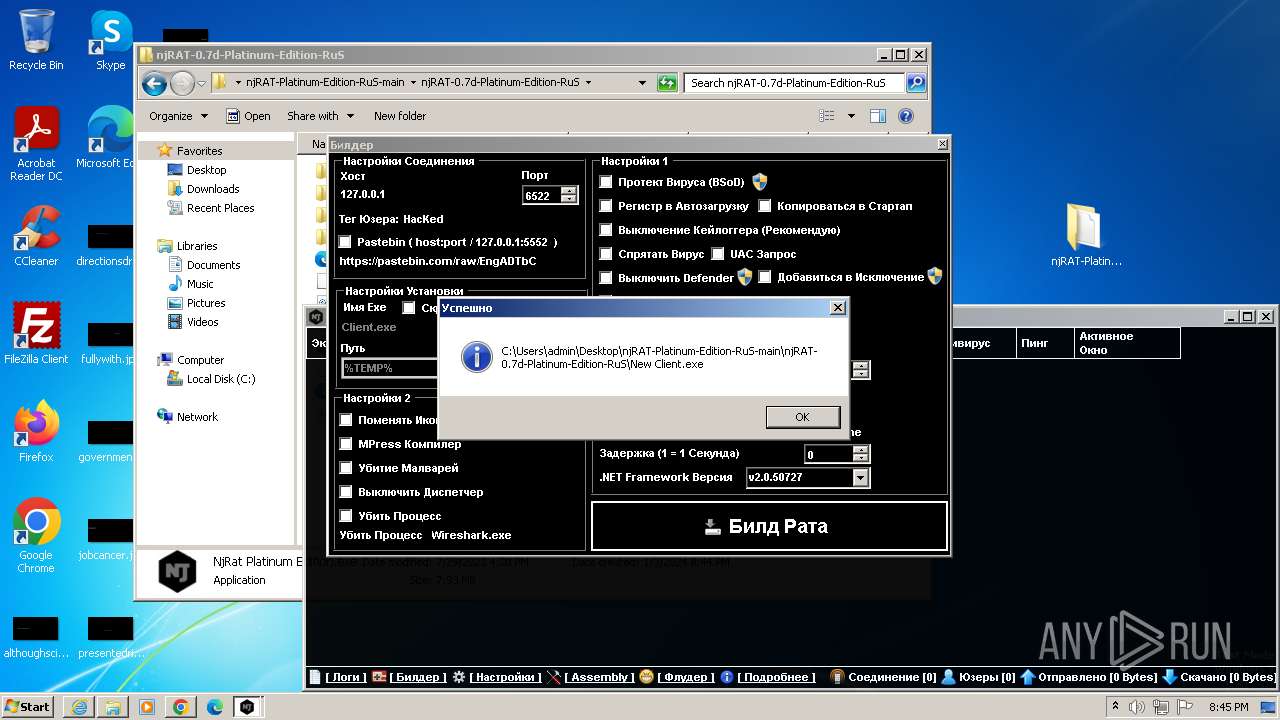Open Explorer help via question mark icon
Viewport: 1280px width, 720px height.
click(x=905, y=116)
